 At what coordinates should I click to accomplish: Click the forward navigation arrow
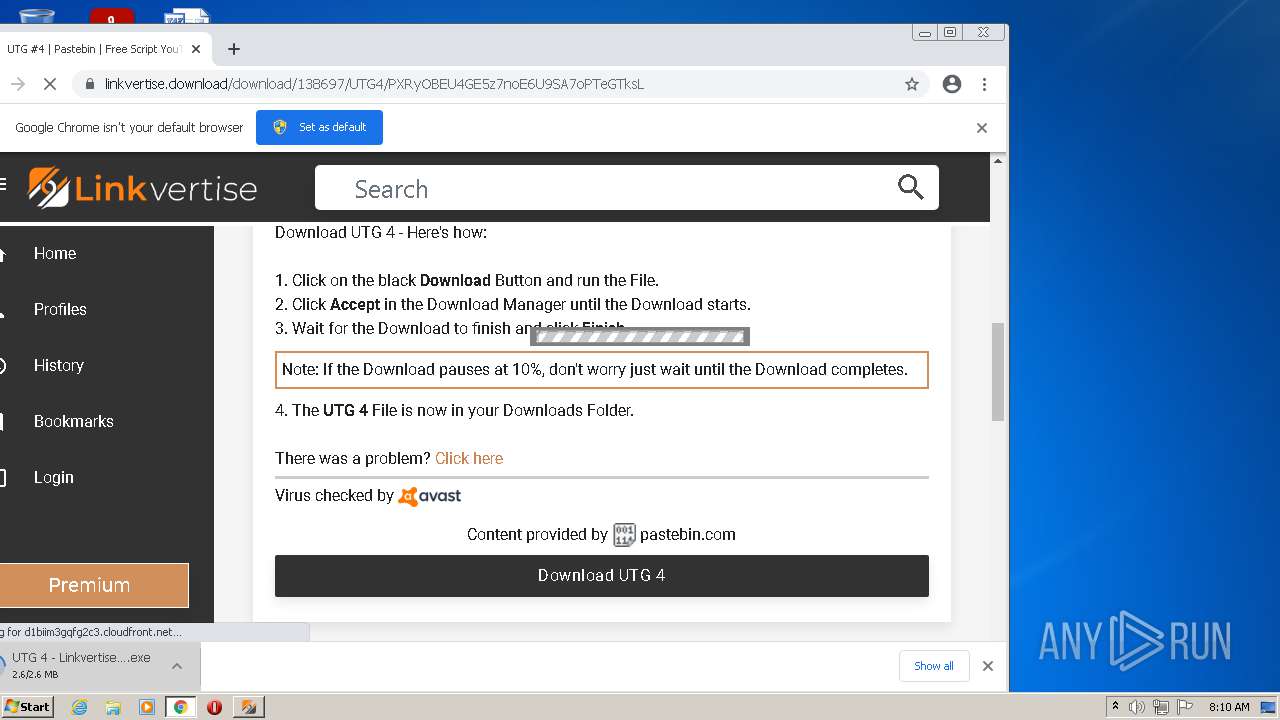(18, 84)
